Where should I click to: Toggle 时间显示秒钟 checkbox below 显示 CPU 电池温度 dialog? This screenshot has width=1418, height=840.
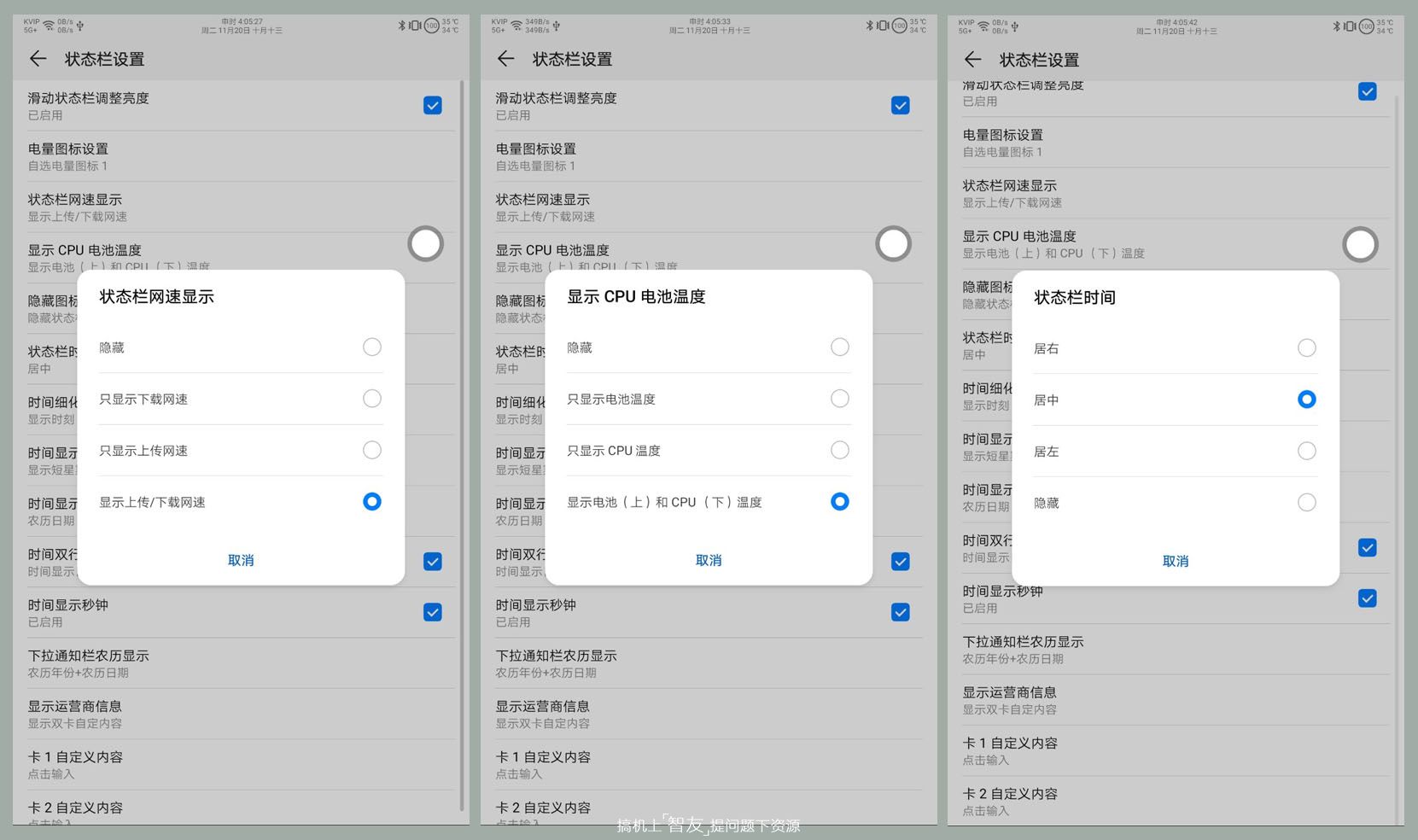[x=901, y=612]
